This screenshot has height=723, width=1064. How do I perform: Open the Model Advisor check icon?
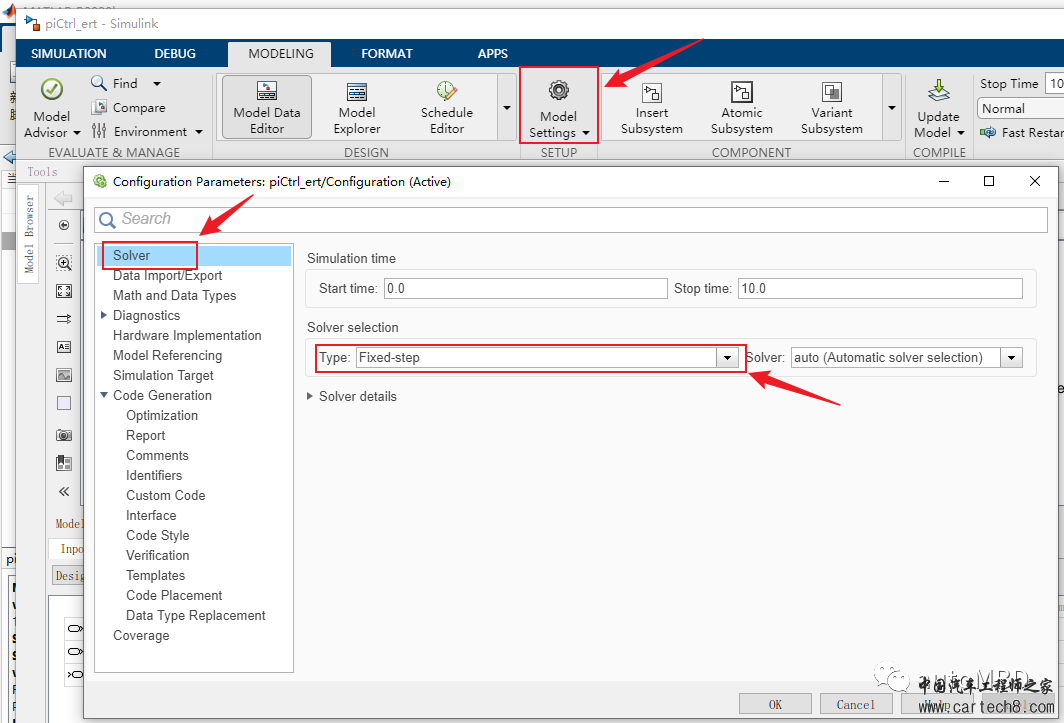(52, 89)
